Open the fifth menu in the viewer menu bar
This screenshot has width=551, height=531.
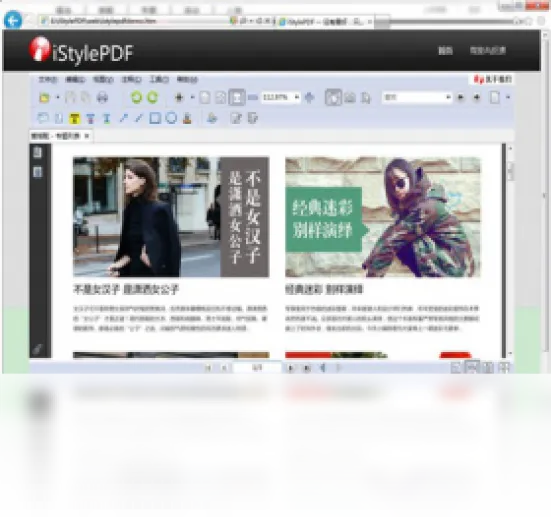click(159, 79)
